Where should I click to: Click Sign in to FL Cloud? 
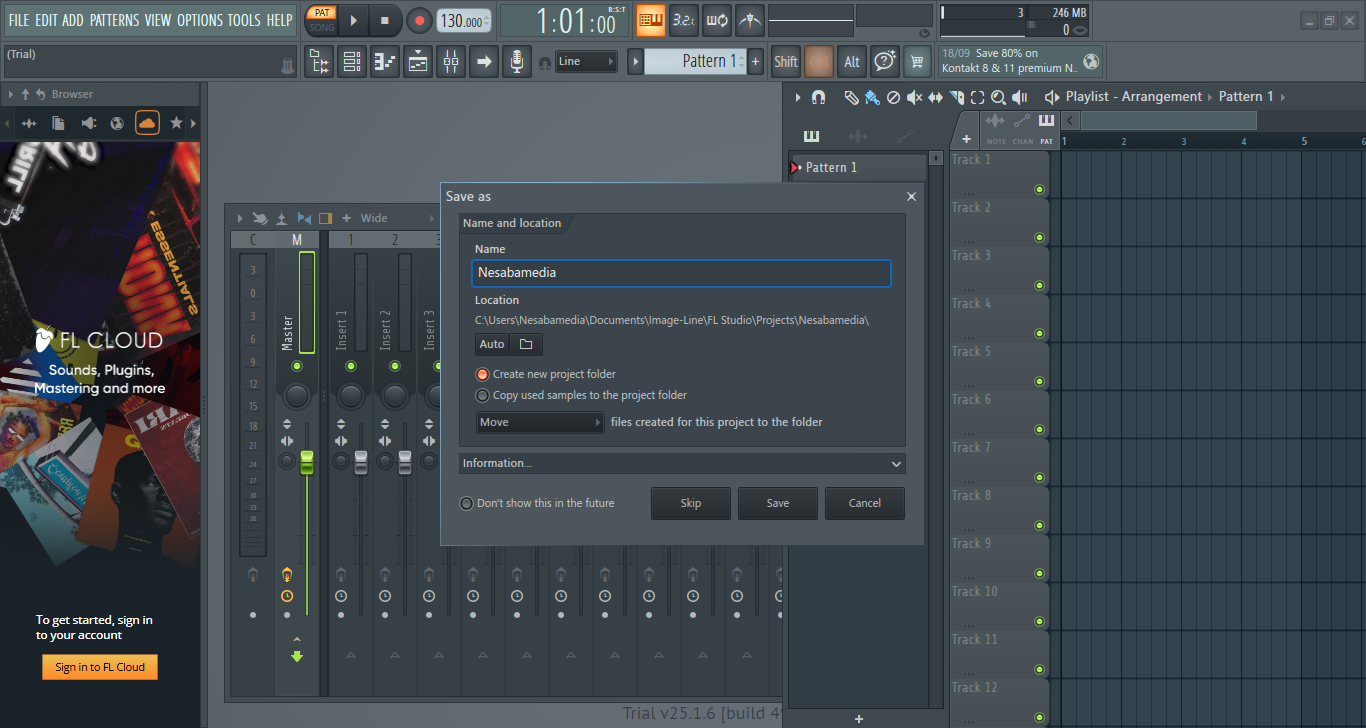100,667
